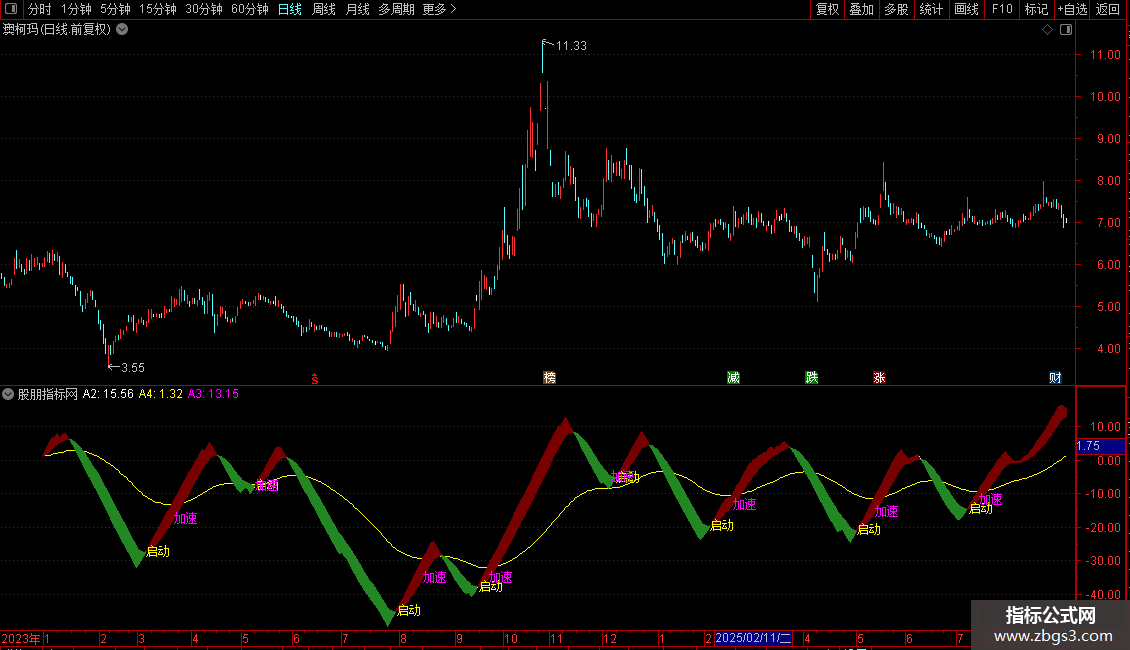This screenshot has width=1130, height=650.
Task: Select the 日线 daily chart tab
Action: pos(290,9)
